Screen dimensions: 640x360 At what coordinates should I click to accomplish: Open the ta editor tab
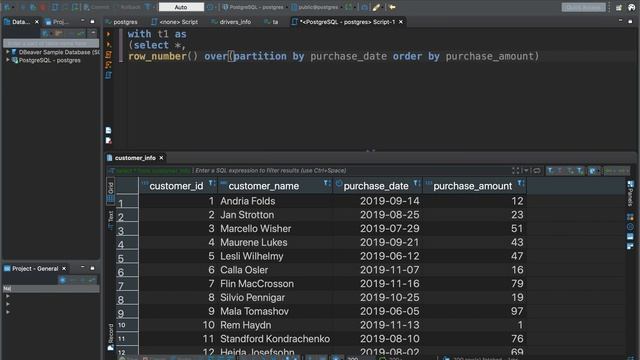271,22
